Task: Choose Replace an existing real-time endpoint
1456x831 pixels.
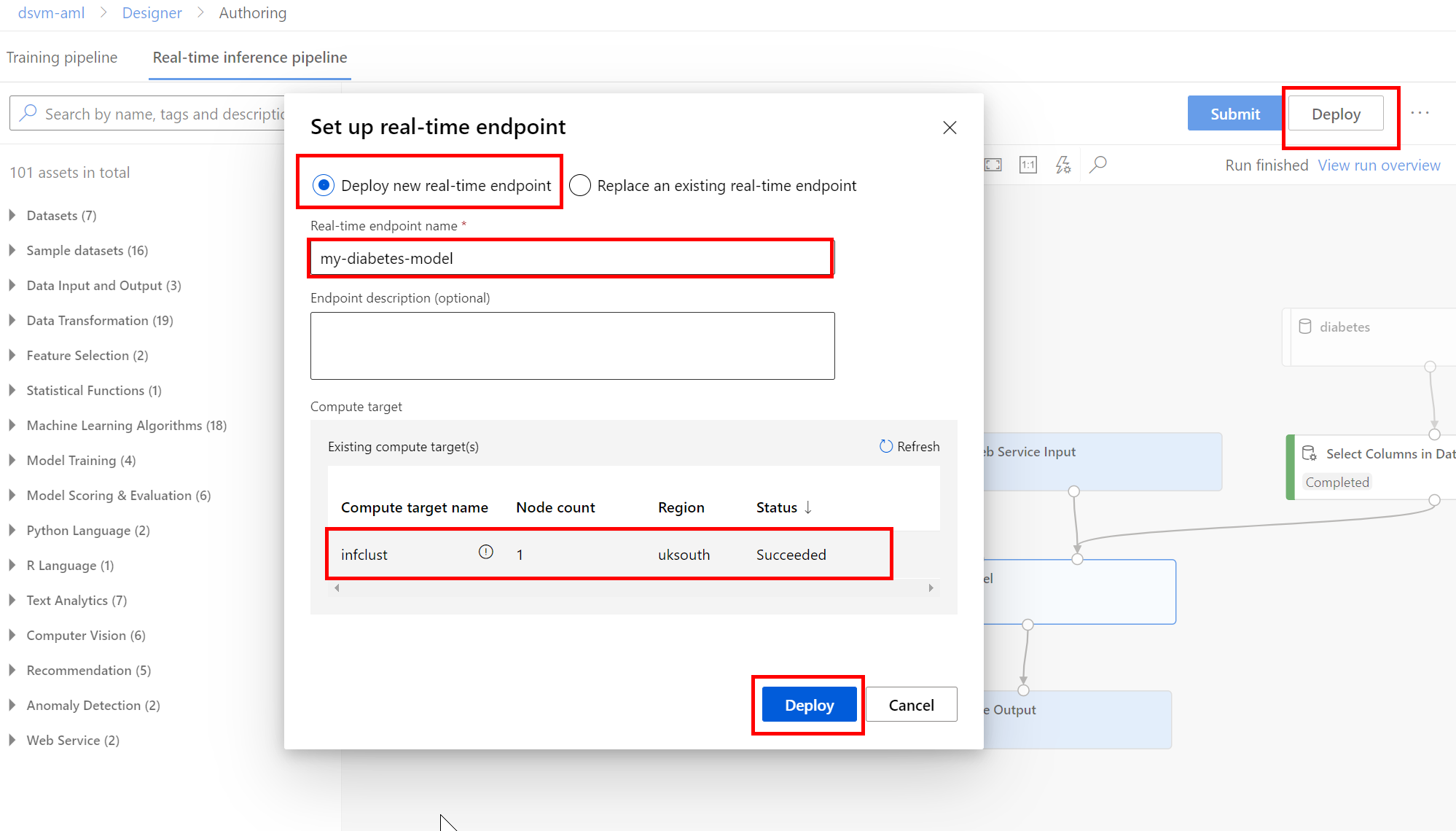Action: (x=580, y=185)
